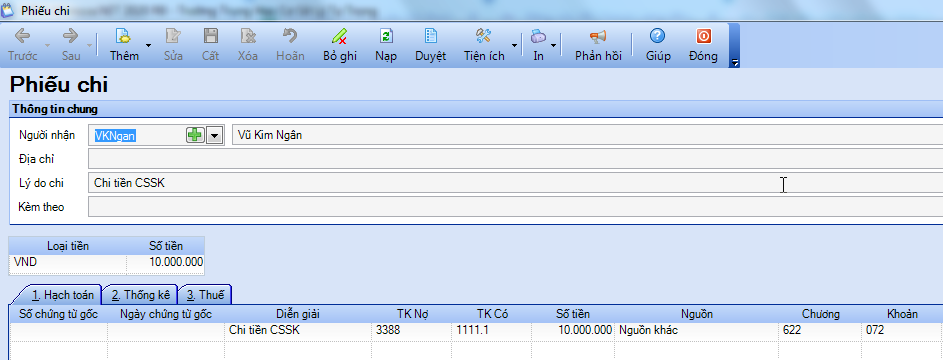Add a new voucher with Thêm
Image resolution: width=943 pixels, height=360 pixels.
[x=124, y=44]
